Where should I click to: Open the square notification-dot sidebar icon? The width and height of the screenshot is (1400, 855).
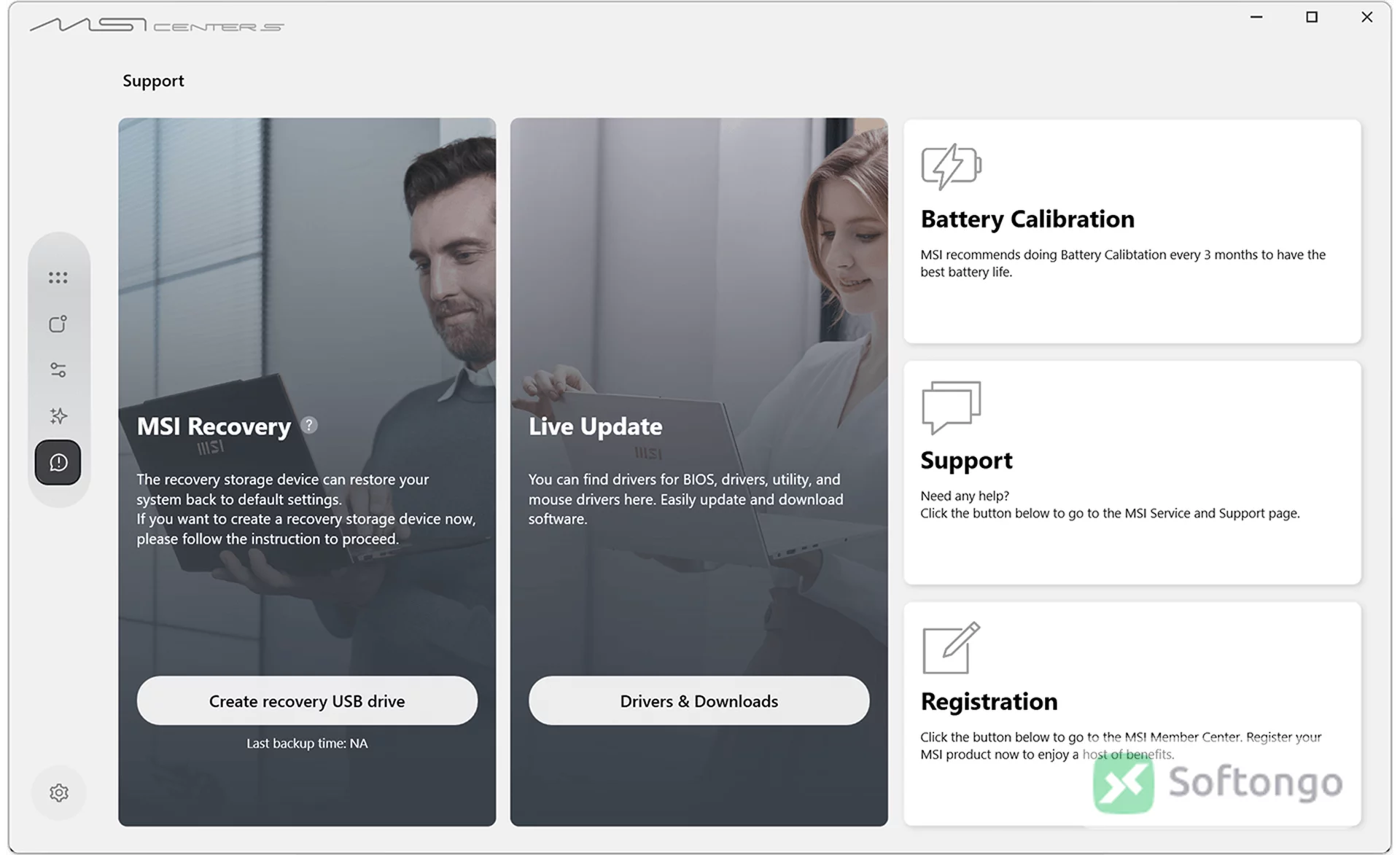(x=58, y=324)
